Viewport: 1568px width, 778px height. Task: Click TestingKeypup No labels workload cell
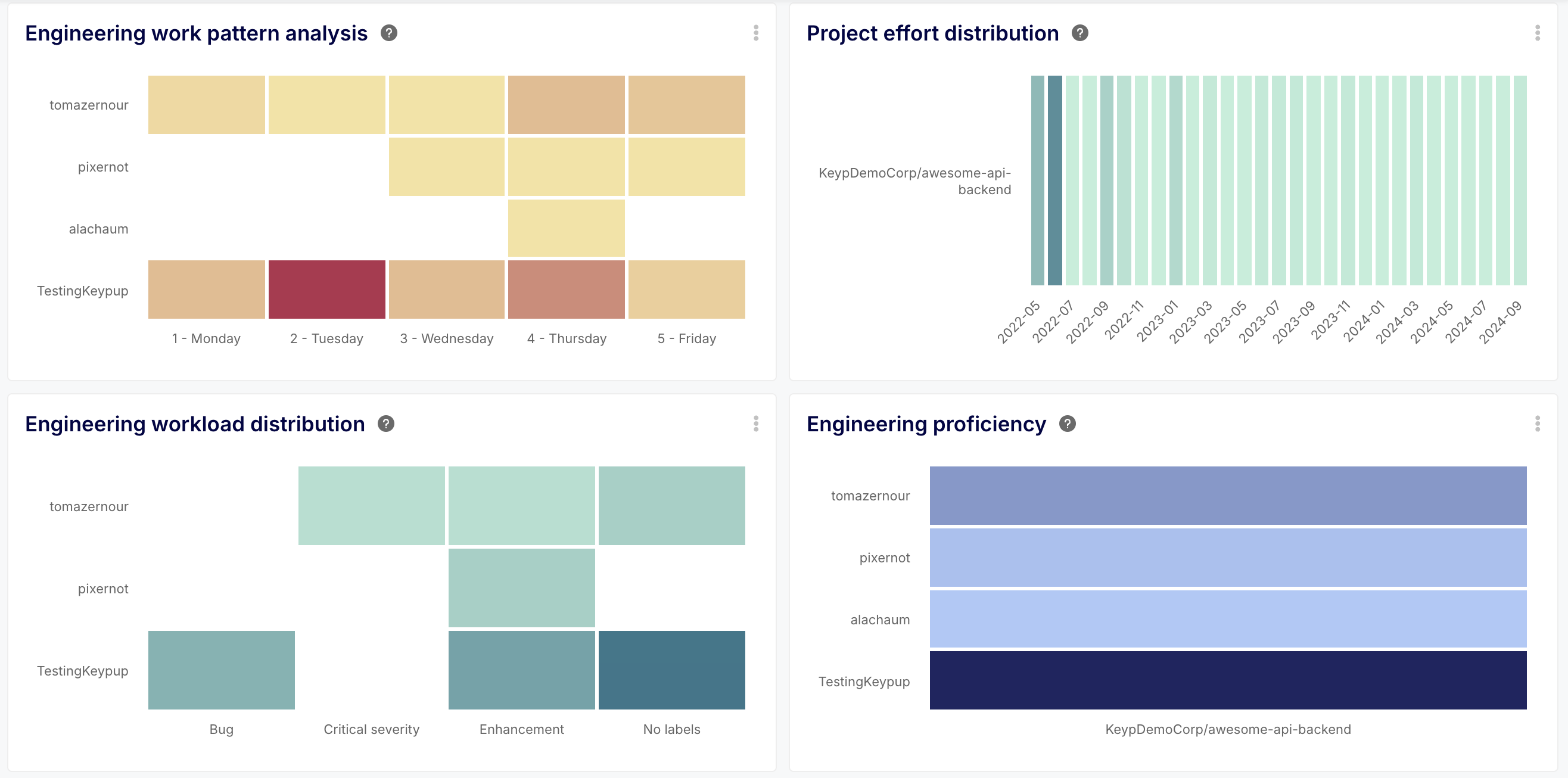671,670
